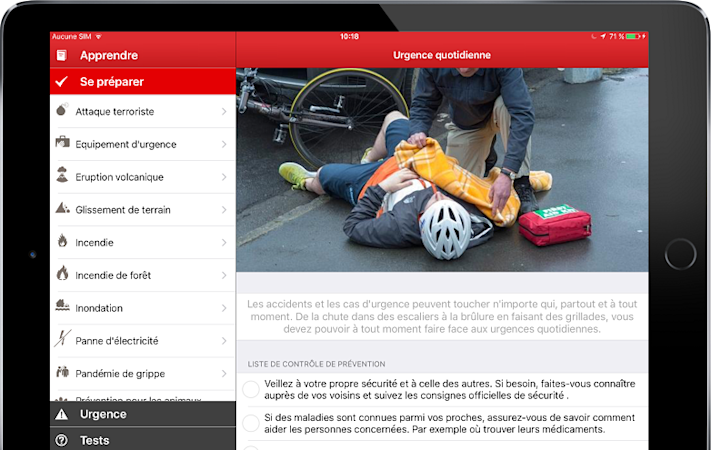Tap the injured cyclist photo
This screenshot has height=450, width=711.
pyautogui.click(x=442, y=170)
